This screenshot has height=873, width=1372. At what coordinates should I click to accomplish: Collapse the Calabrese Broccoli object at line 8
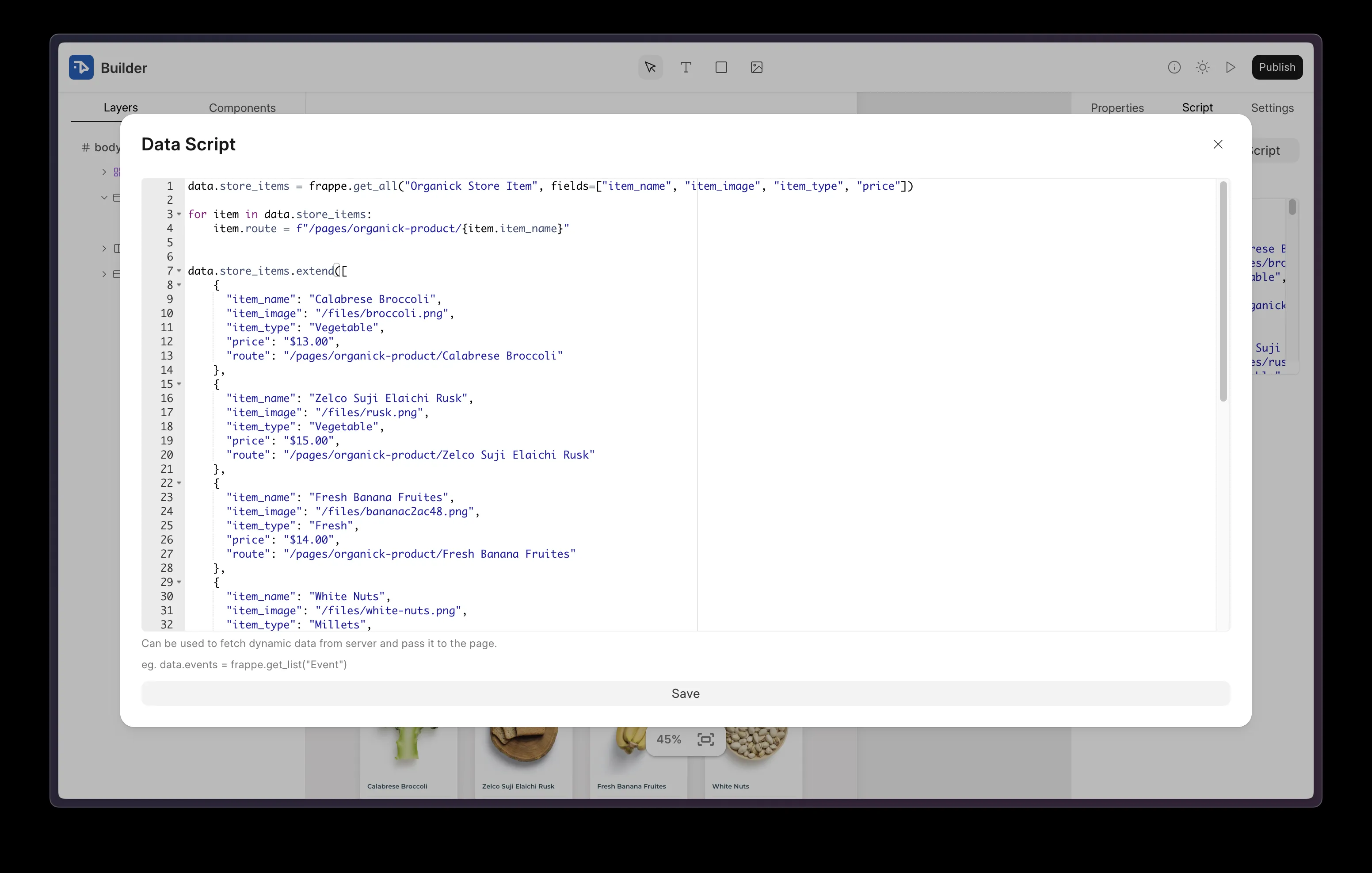tap(178, 285)
